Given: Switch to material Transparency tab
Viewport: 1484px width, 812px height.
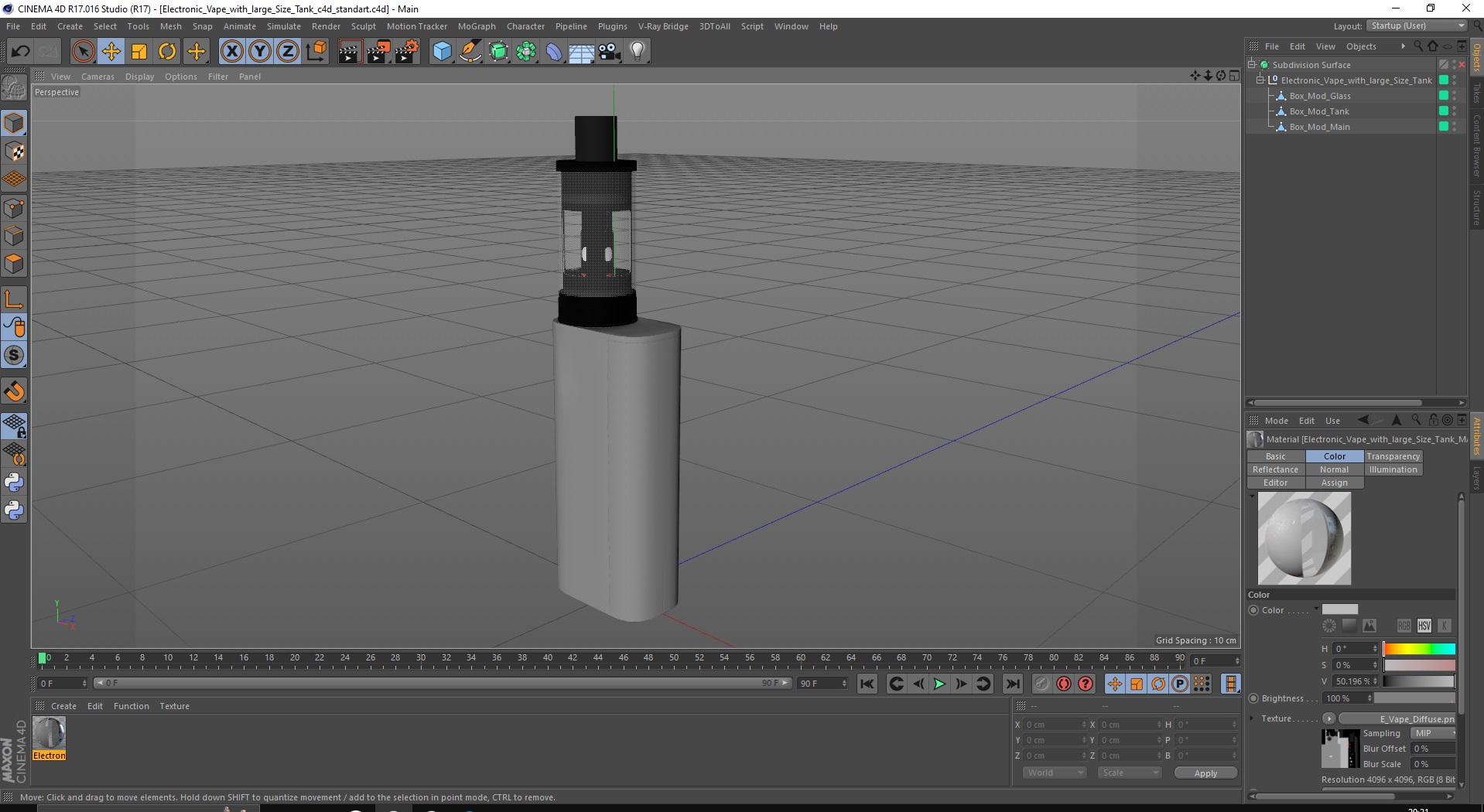Looking at the screenshot, I should point(1393,456).
